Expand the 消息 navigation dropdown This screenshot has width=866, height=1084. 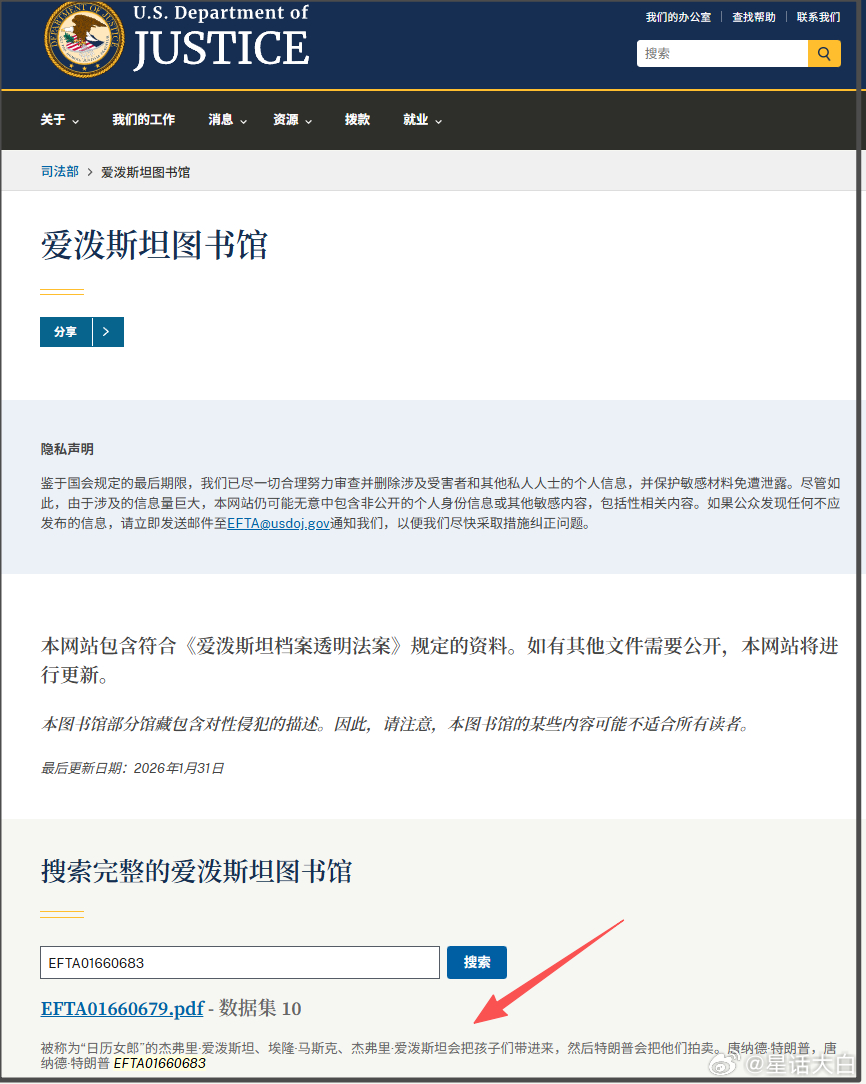(x=227, y=120)
